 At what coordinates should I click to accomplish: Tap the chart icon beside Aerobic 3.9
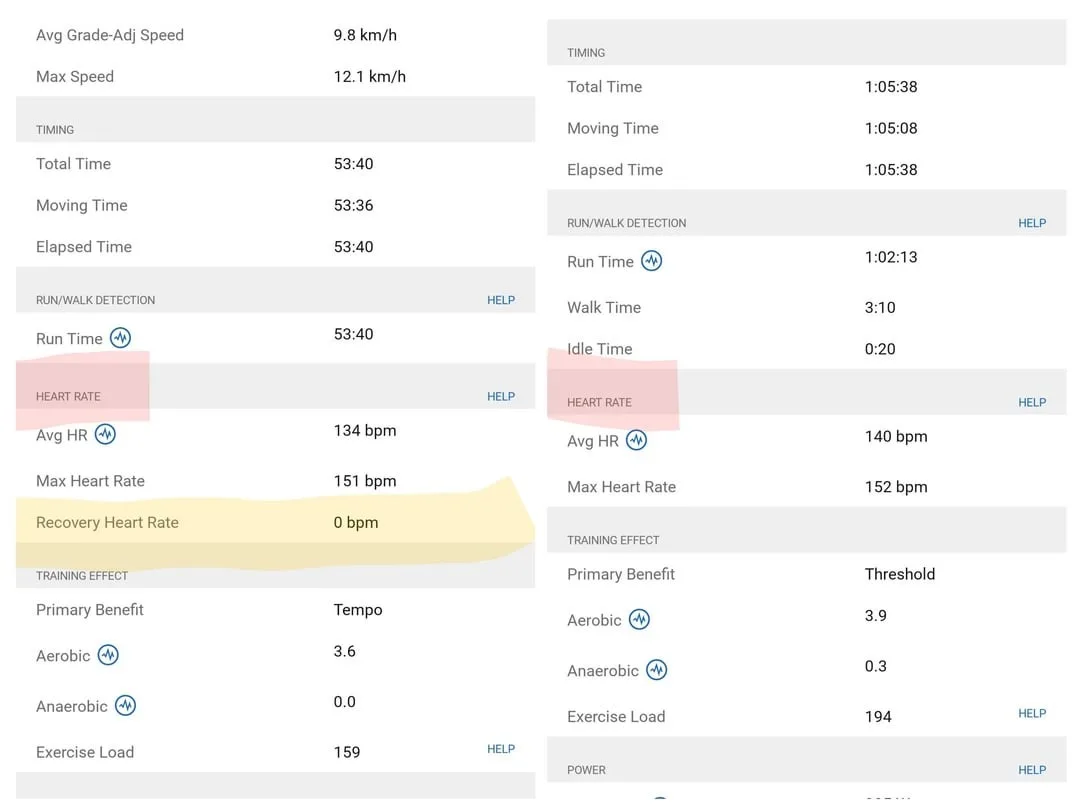[x=639, y=620]
